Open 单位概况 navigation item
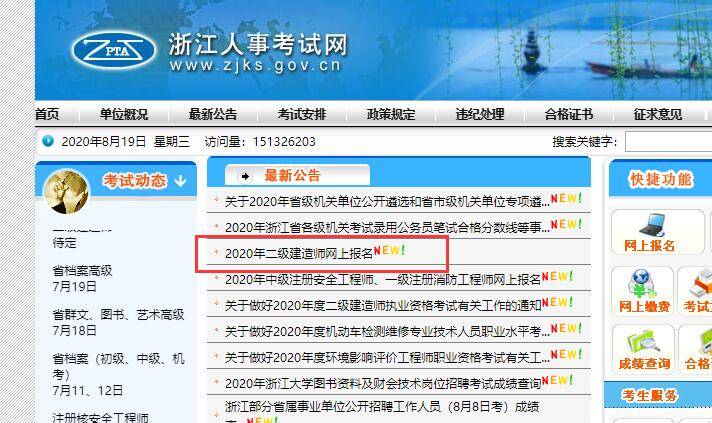 tap(124, 114)
